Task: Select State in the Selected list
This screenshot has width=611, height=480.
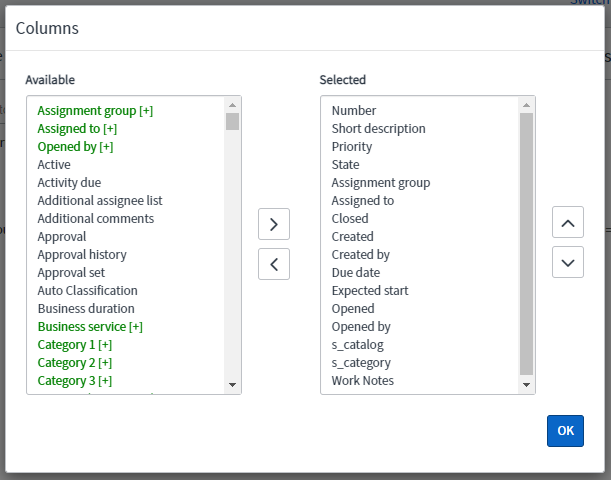Action: pos(345,164)
